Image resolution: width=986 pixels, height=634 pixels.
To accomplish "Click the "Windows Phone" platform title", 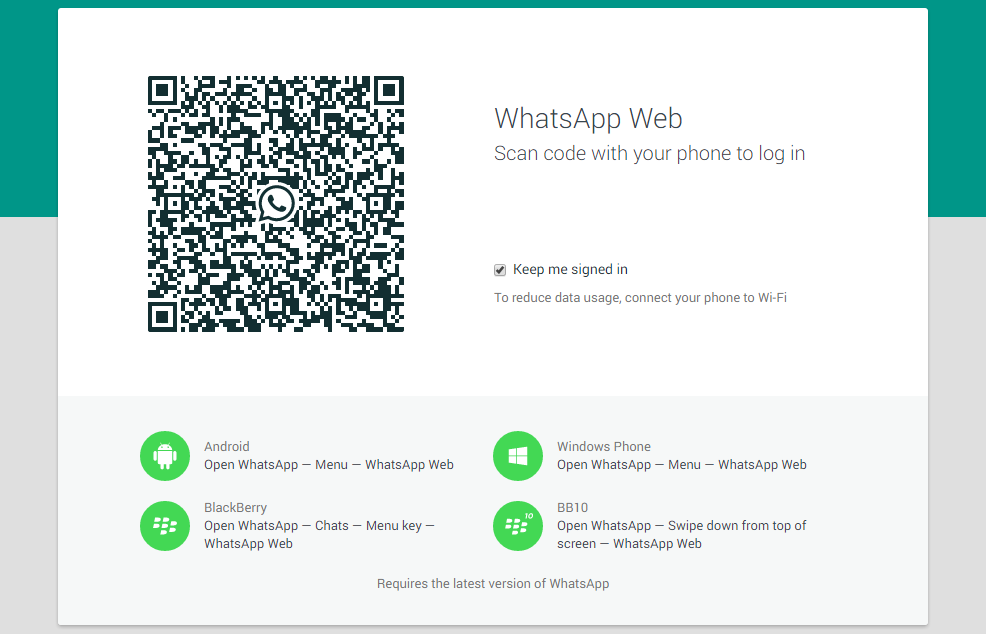I will (x=604, y=447).
